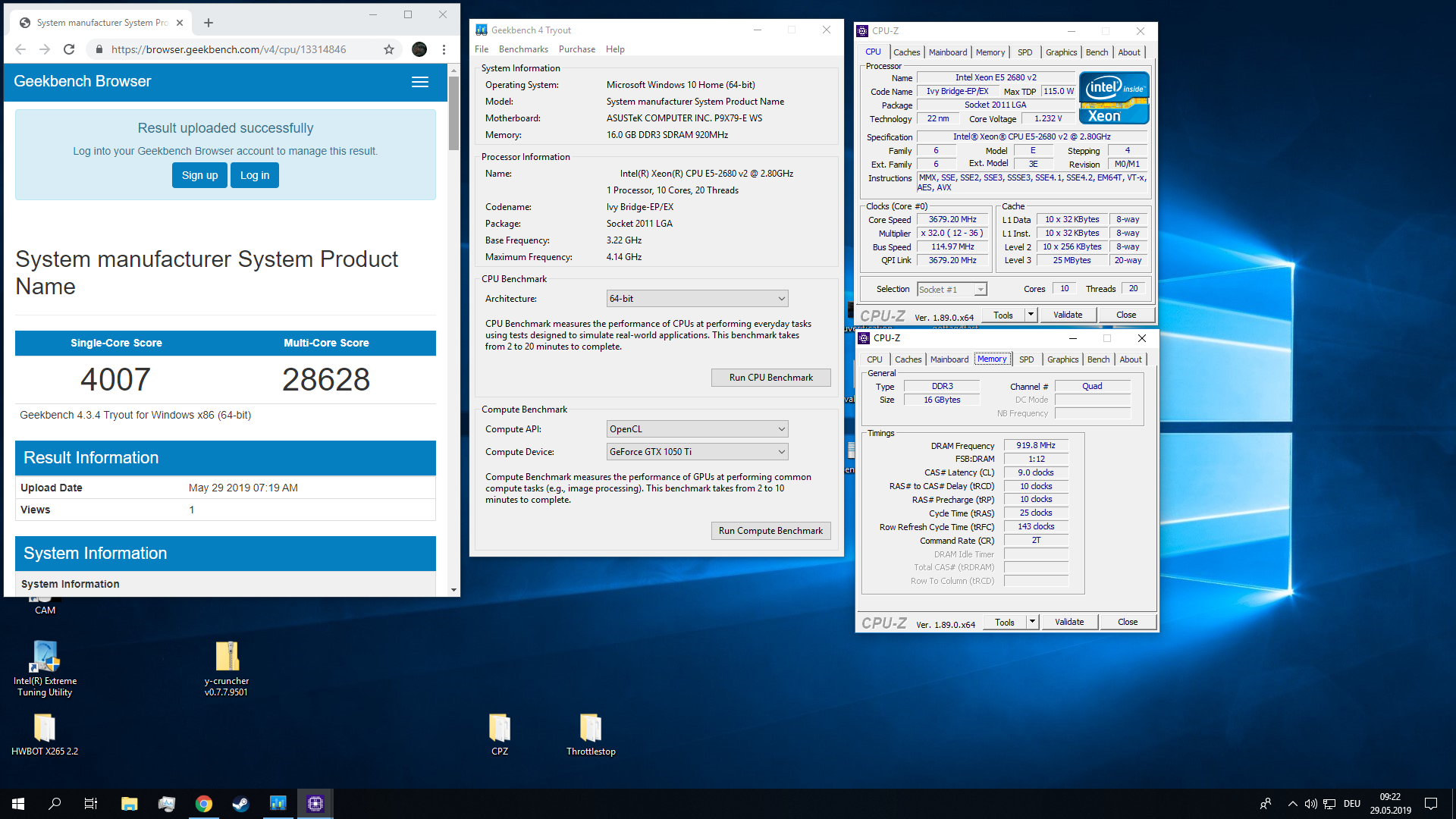Image resolution: width=1456 pixels, height=819 pixels.
Task: Click Validate in the lower CPU-Z window
Action: pyautogui.click(x=1069, y=622)
